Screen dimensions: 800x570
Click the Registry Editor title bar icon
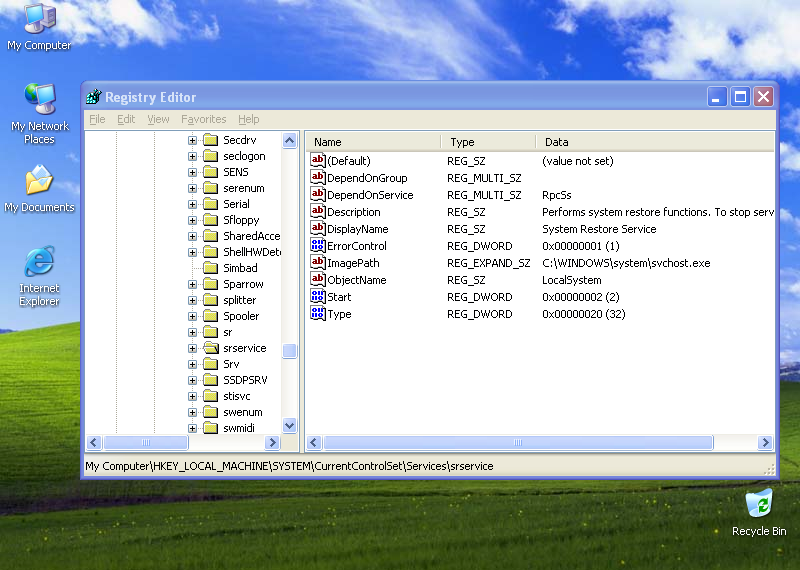tap(94, 96)
